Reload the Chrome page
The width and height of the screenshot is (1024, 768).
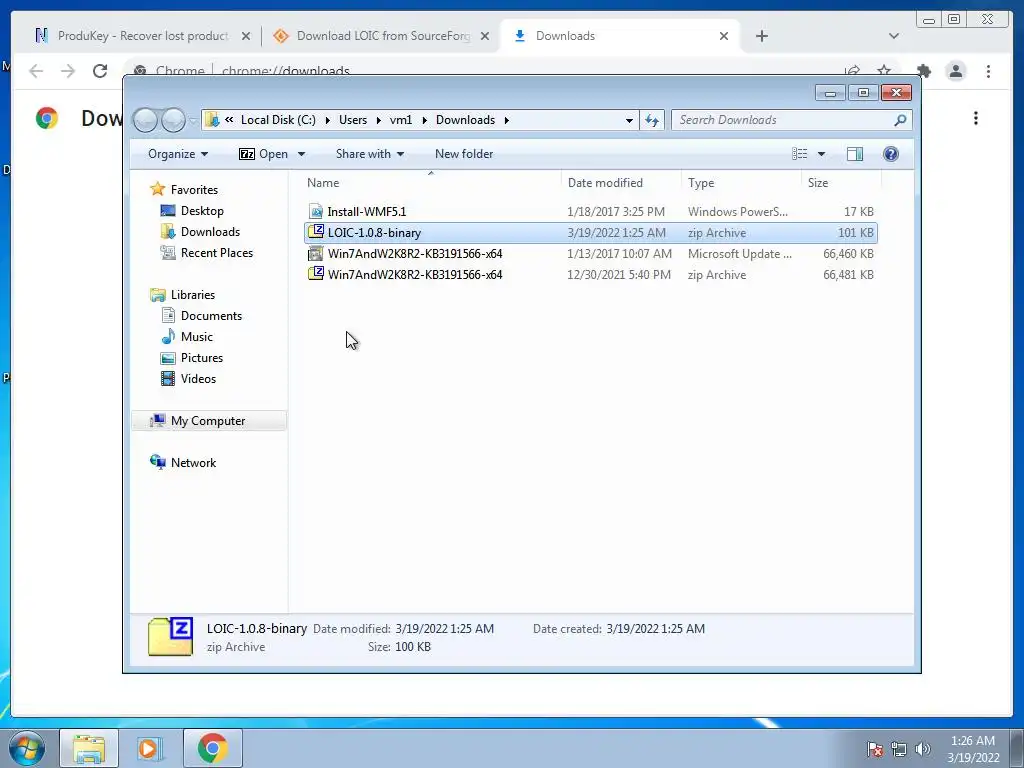[100, 71]
